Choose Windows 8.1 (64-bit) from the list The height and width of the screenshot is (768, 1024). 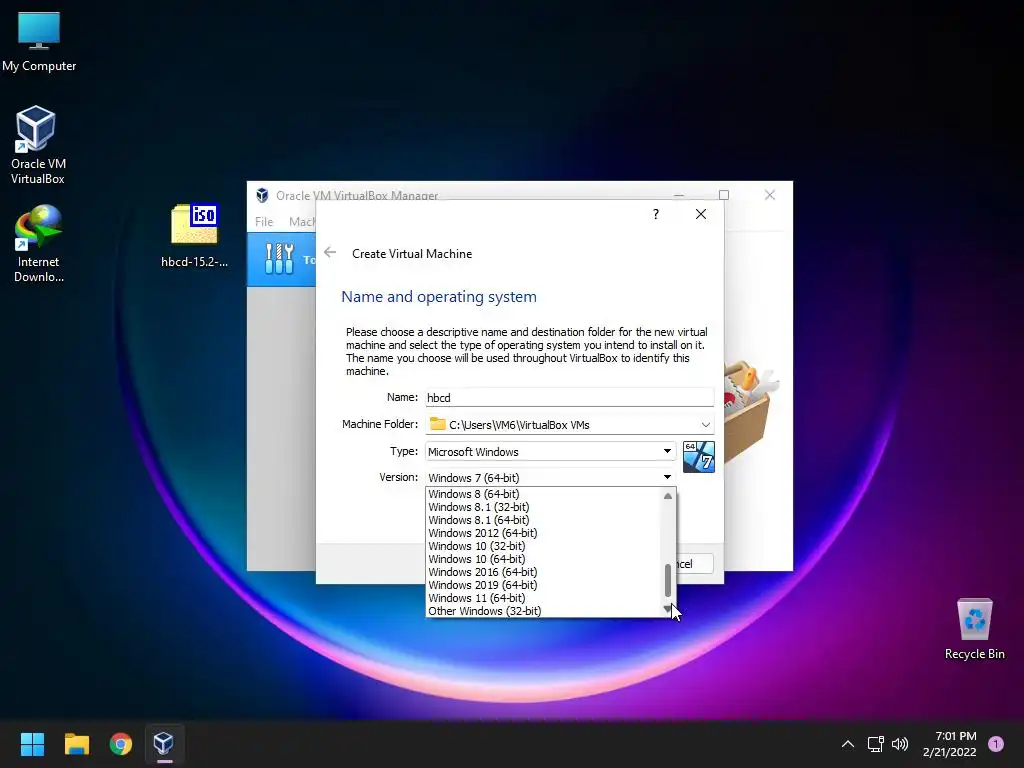click(x=543, y=520)
